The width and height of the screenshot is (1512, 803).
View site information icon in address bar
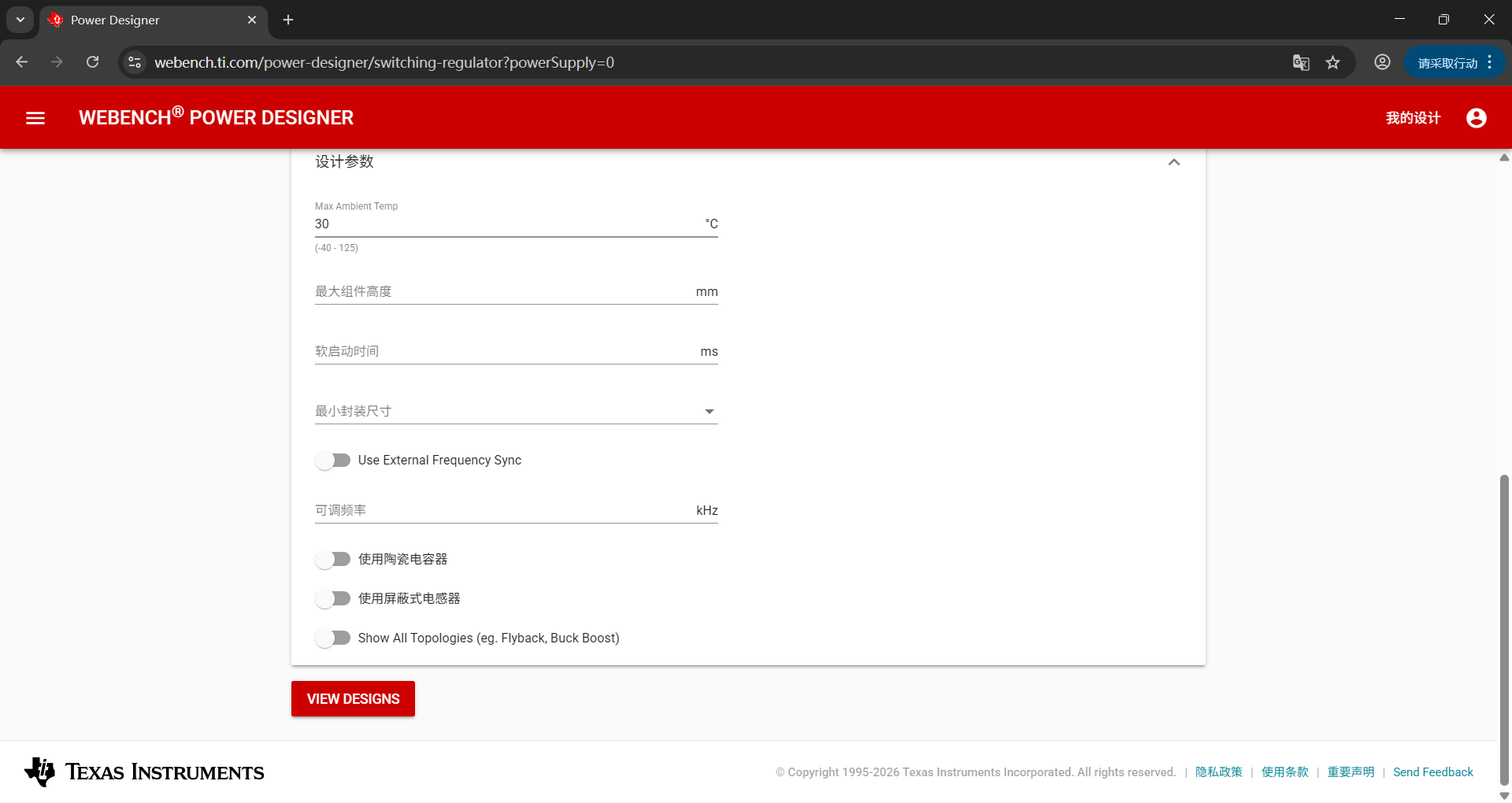coord(135,62)
